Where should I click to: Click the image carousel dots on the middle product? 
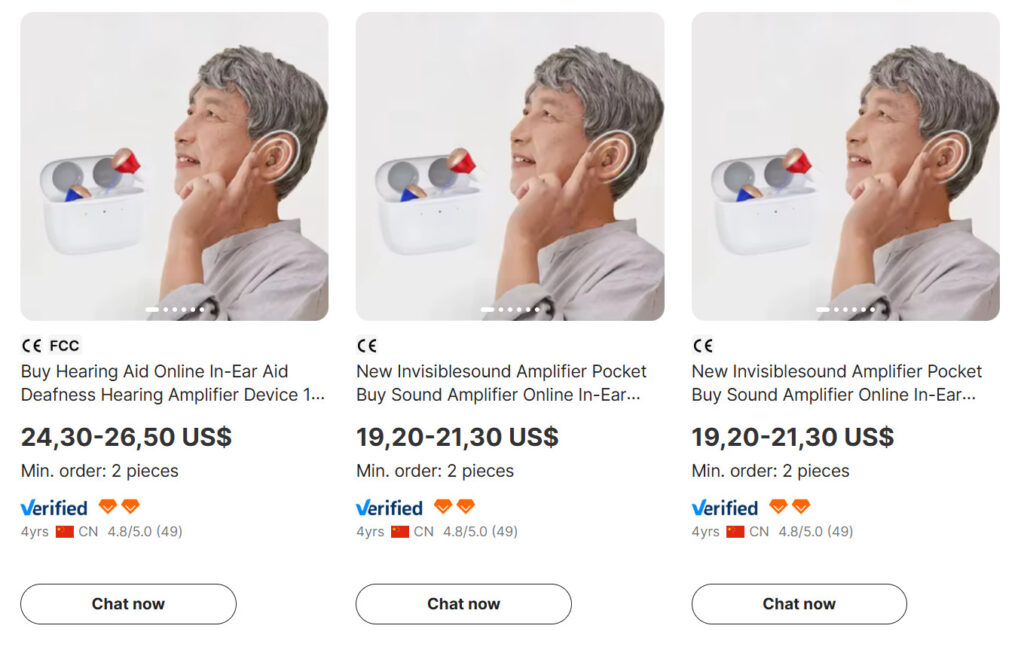510,309
